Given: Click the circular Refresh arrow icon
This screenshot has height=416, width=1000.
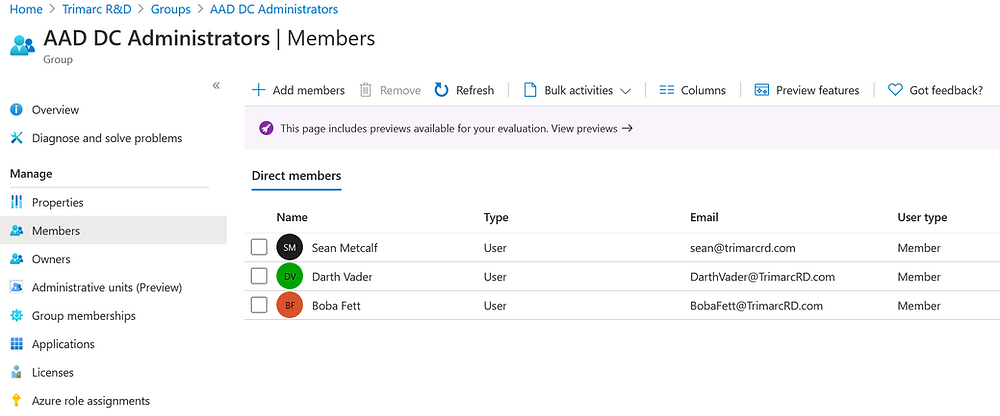Looking at the screenshot, I should (x=441, y=90).
